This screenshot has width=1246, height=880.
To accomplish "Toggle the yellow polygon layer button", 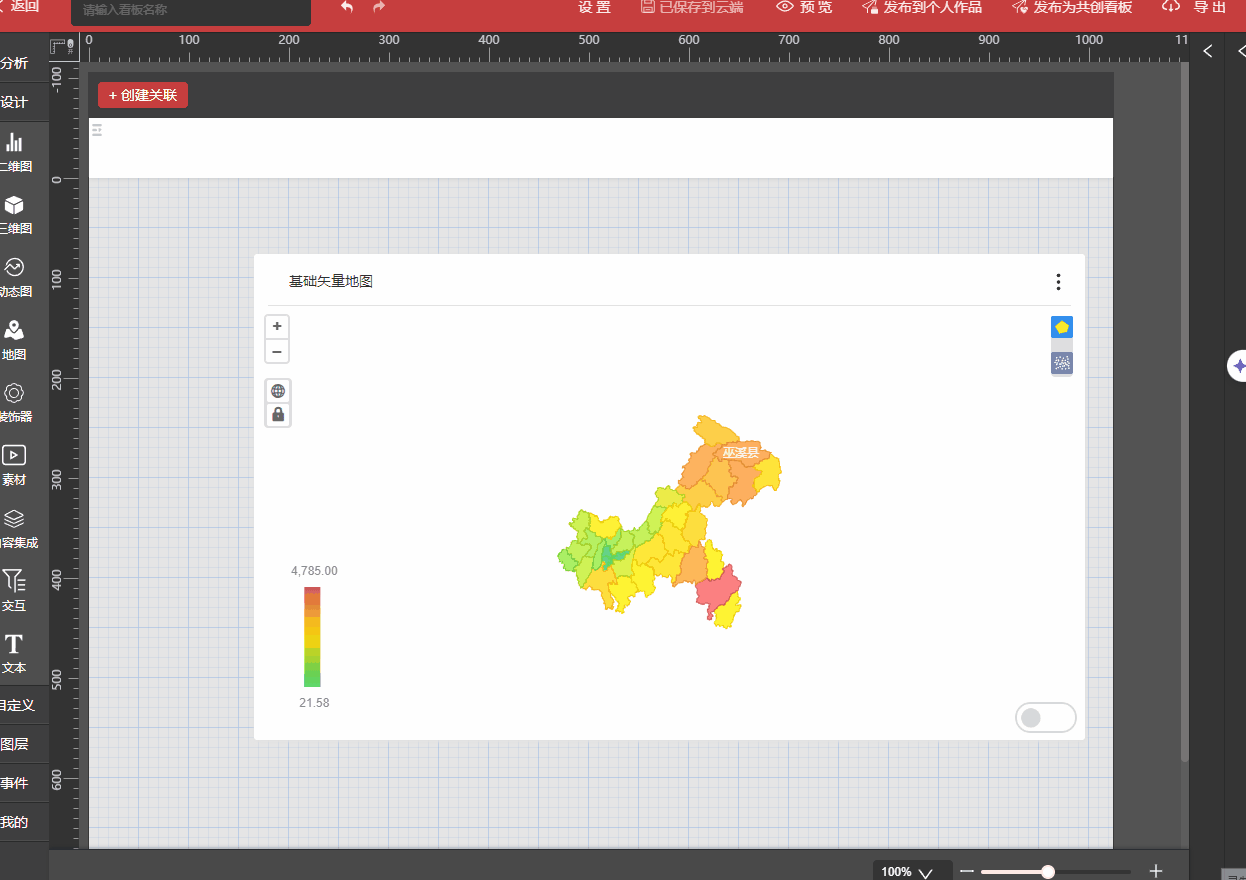I will (x=1062, y=327).
